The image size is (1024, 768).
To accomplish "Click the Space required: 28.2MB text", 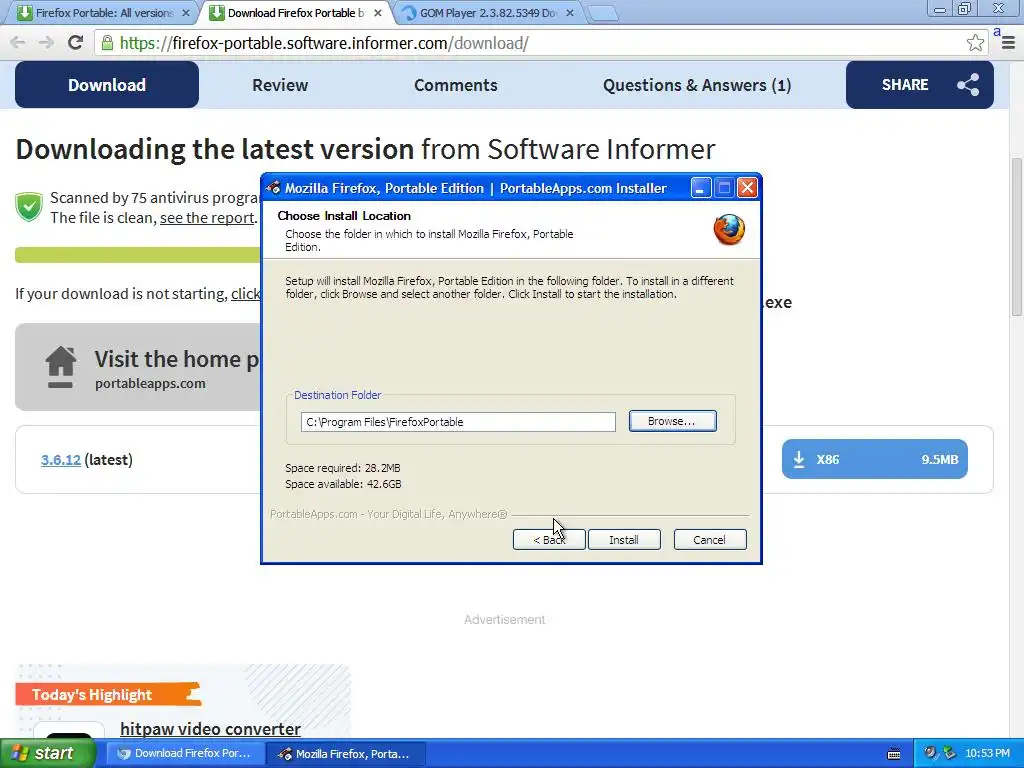I will click(343, 468).
